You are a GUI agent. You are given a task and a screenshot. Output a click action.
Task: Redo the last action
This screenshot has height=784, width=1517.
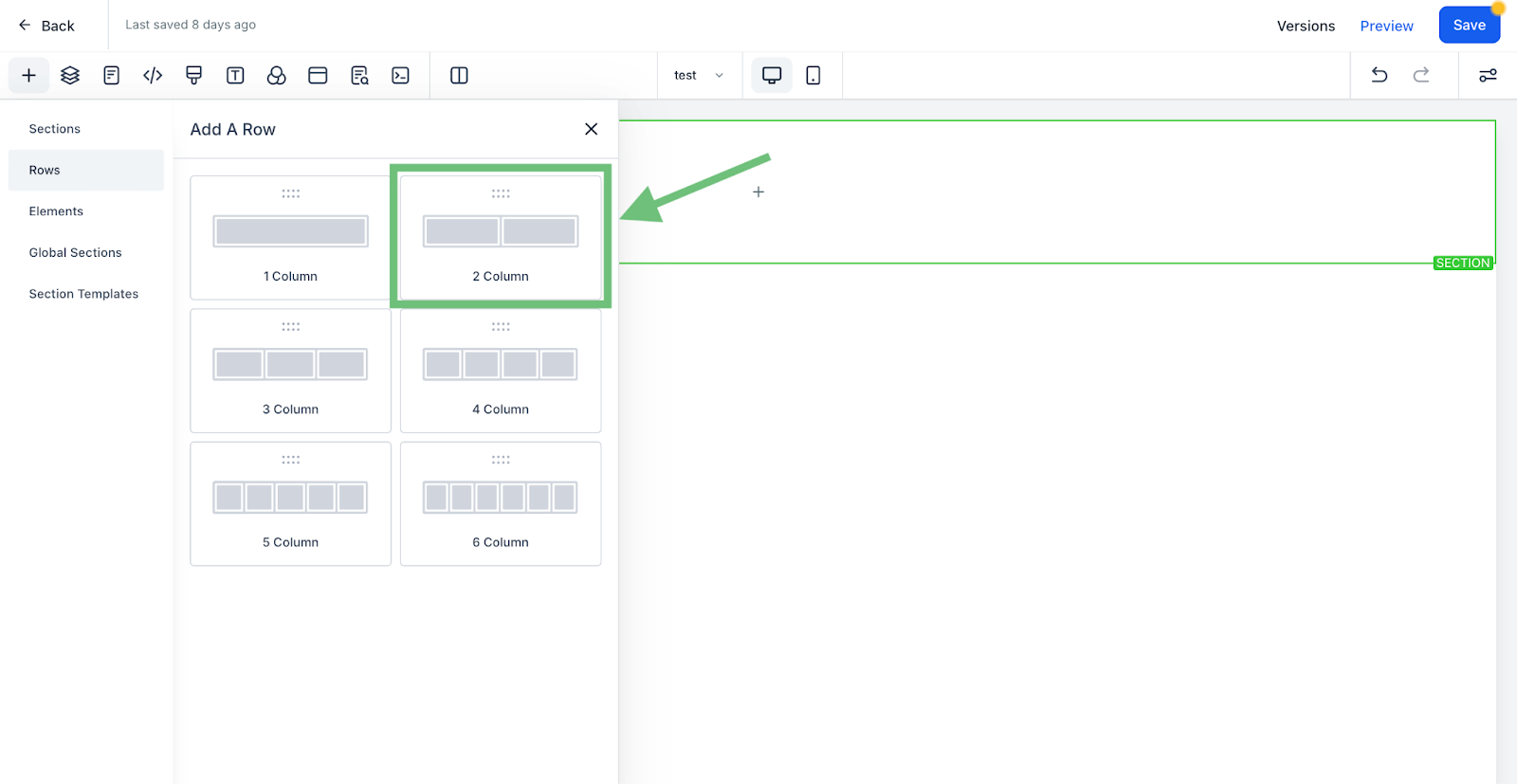coord(1421,76)
